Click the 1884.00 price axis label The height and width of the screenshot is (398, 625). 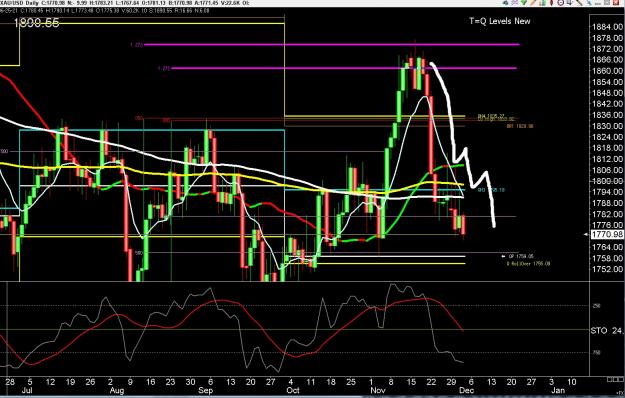[x=607, y=27]
